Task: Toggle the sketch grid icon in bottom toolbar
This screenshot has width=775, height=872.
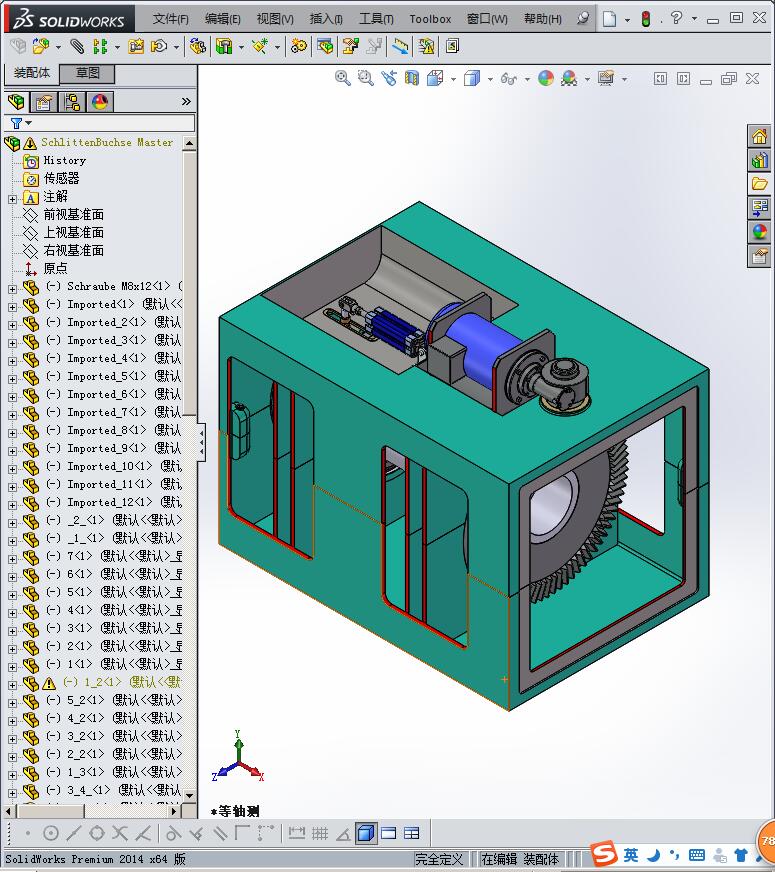Action: coord(320,833)
